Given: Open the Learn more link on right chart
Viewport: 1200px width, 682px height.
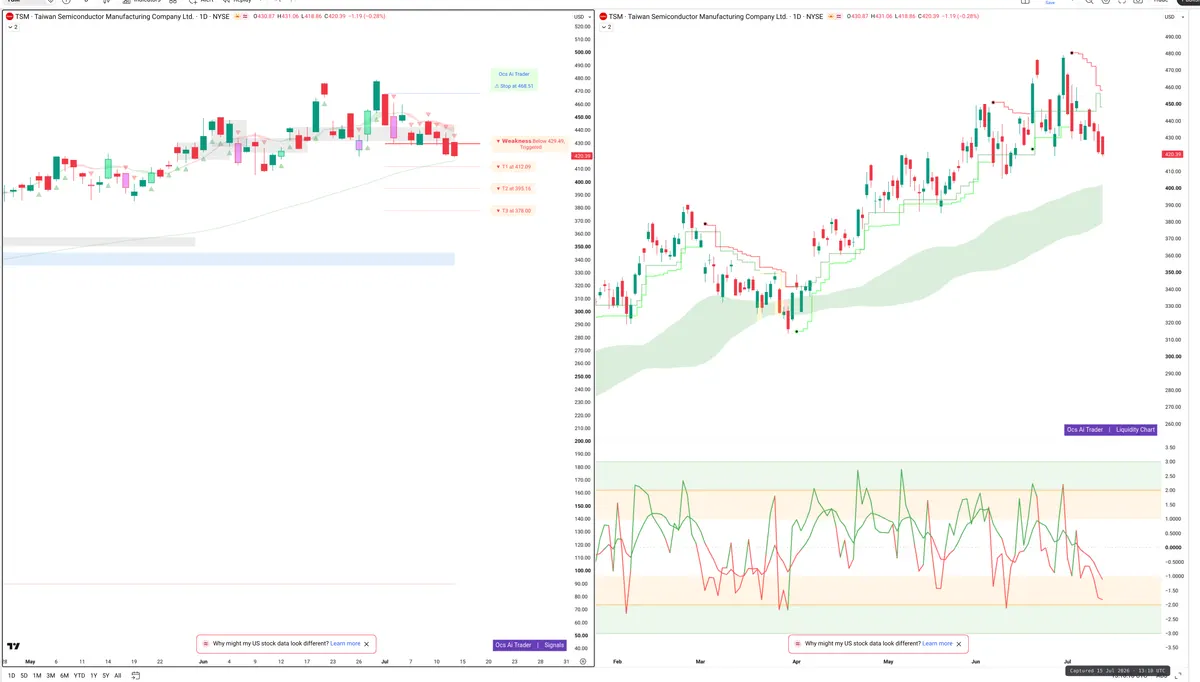Looking at the screenshot, I should 937,644.
